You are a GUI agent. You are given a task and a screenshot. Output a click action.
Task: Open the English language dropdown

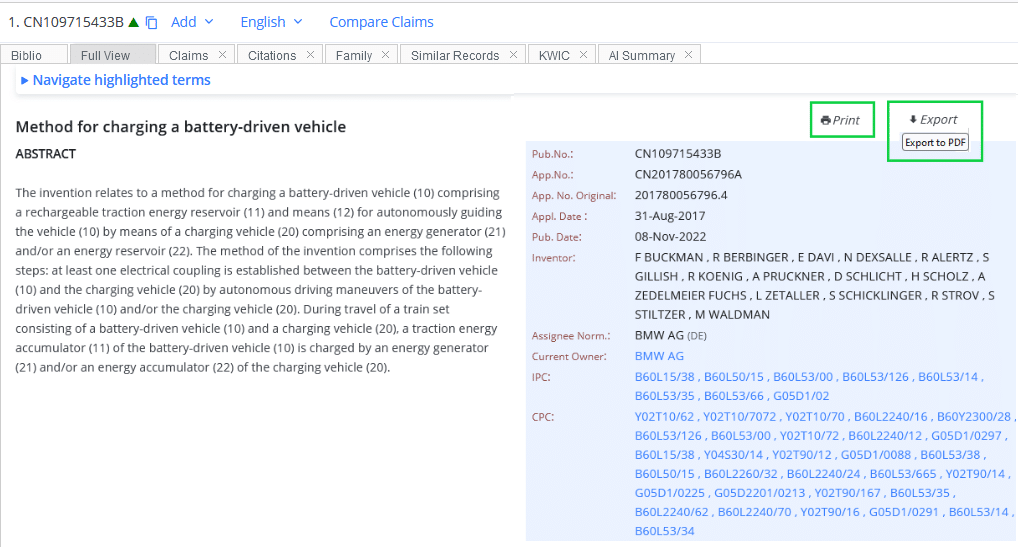[x=271, y=22]
